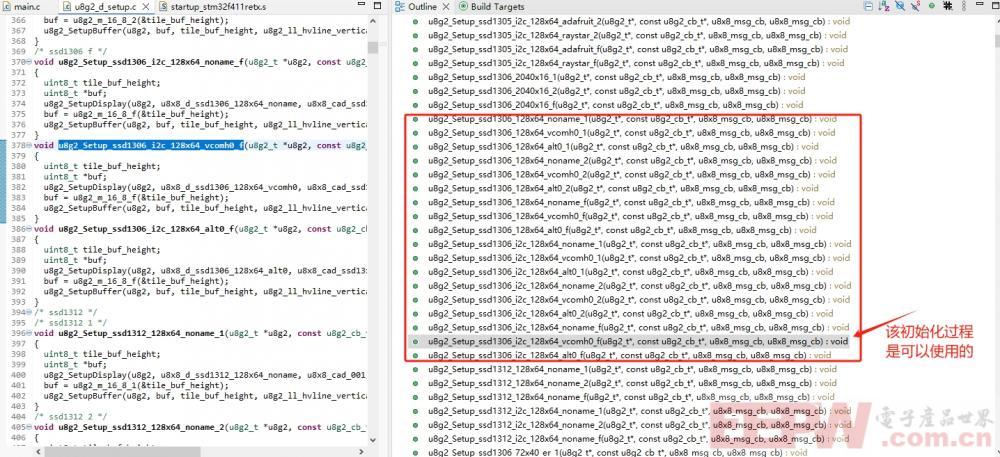The height and width of the screenshot is (457, 1000).
Task: Click icon of u8g2_Setup_ssd1305_i2c_128x64_raystar_2 outline item
Action: [415, 35]
